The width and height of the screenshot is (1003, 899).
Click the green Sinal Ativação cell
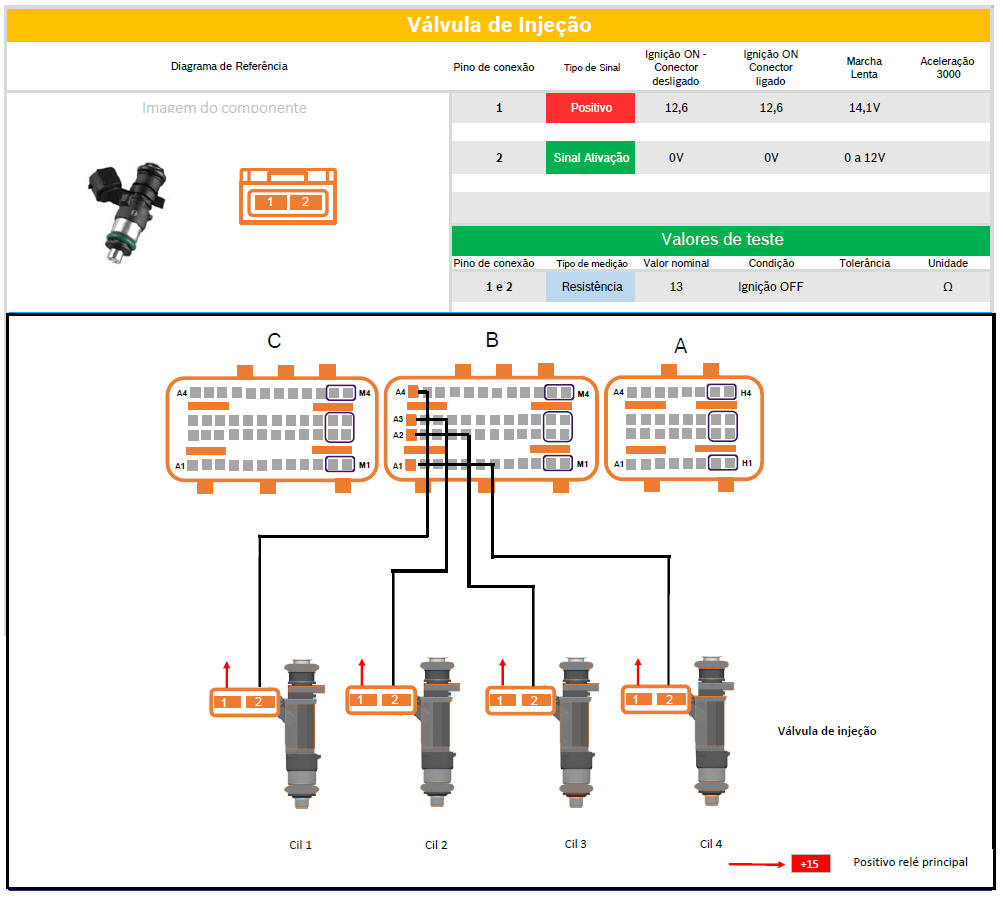(x=590, y=158)
